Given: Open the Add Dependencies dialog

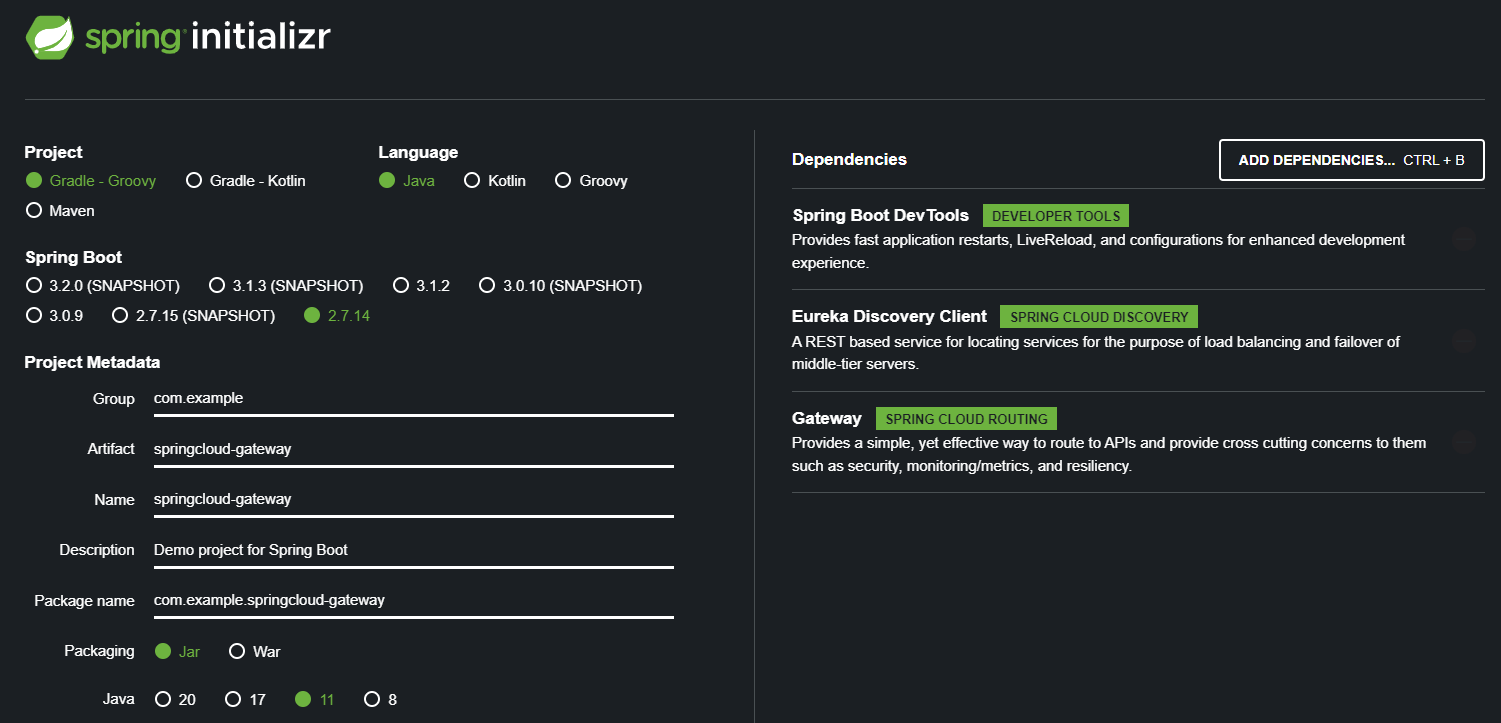Looking at the screenshot, I should click(1352, 160).
